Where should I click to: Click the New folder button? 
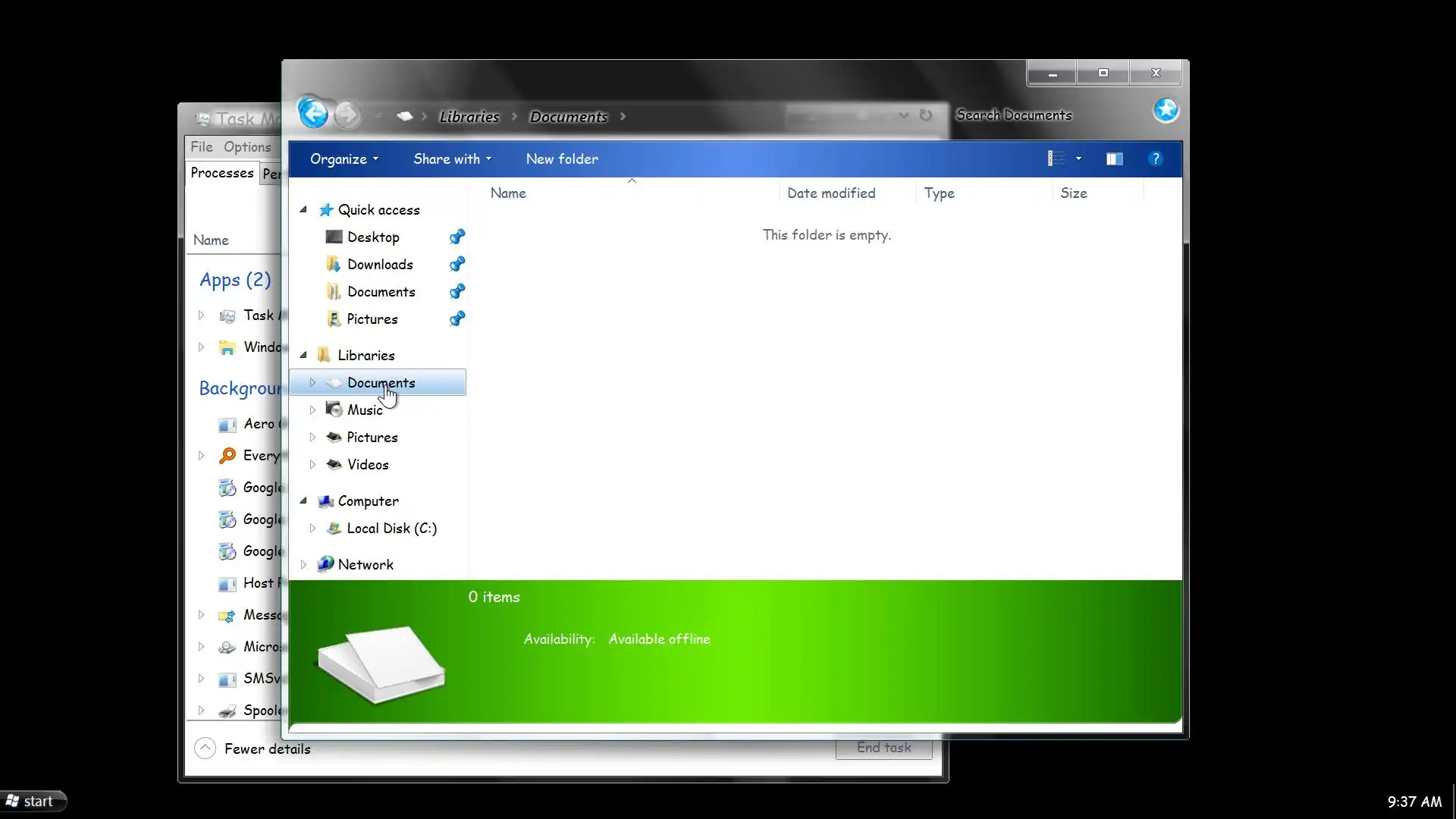(562, 159)
